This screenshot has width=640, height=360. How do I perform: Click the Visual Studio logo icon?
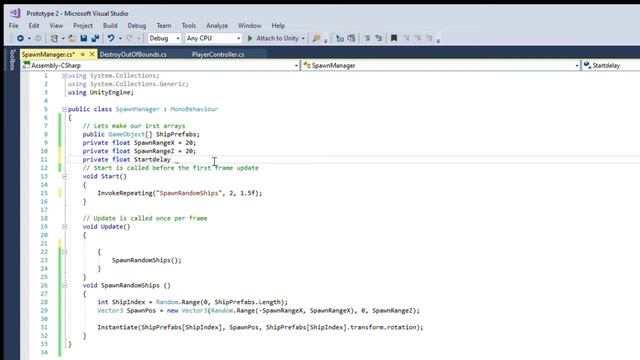15,13
